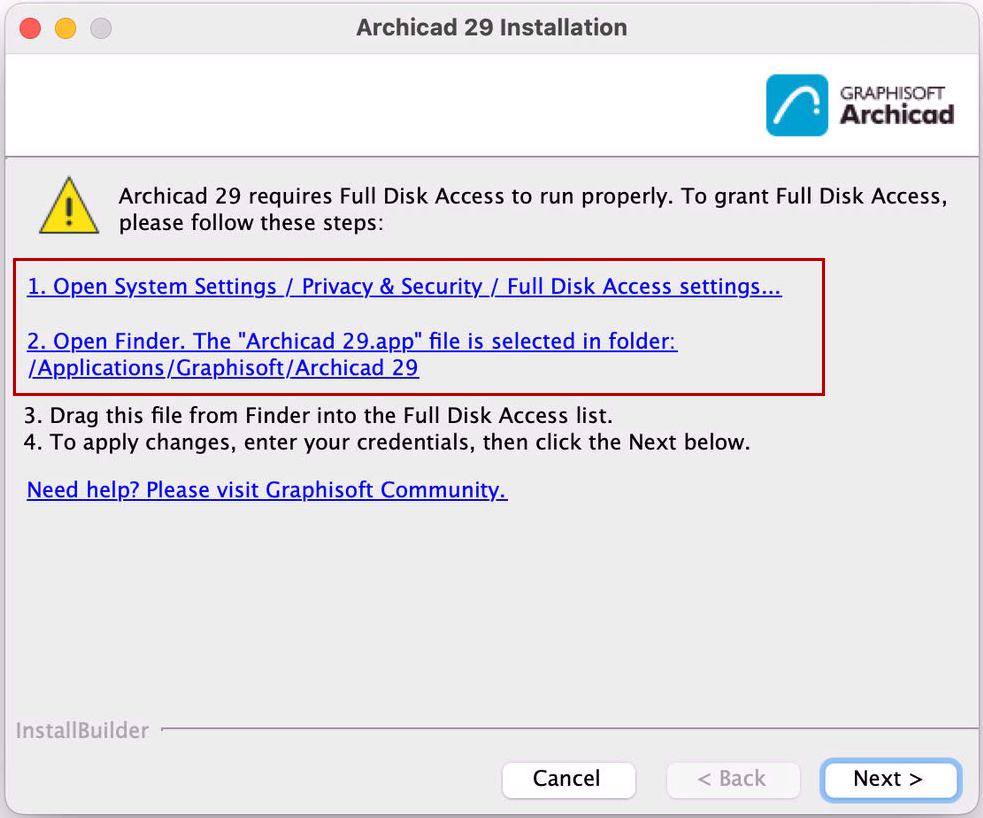Visit the Graphisoft Community help link
Image resolution: width=983 pixels, height=818 pixels.
pyautogui.click(x=267, y=490)
